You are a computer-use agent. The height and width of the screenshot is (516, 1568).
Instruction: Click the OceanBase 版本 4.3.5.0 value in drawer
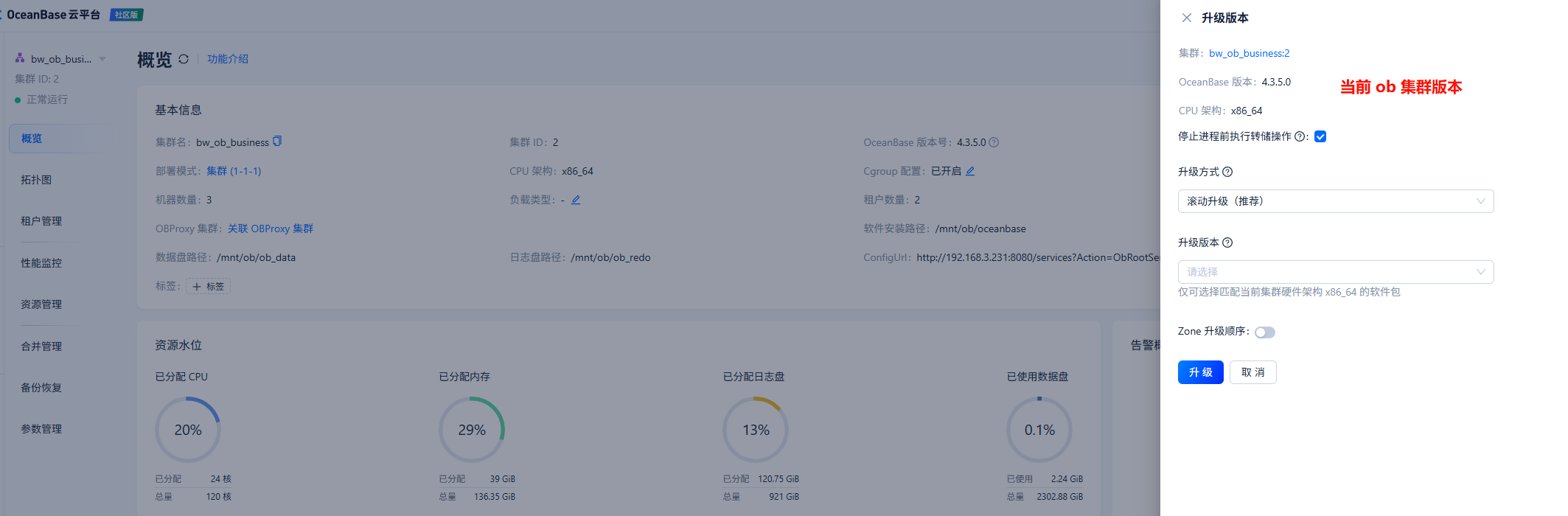point(1276,82)
